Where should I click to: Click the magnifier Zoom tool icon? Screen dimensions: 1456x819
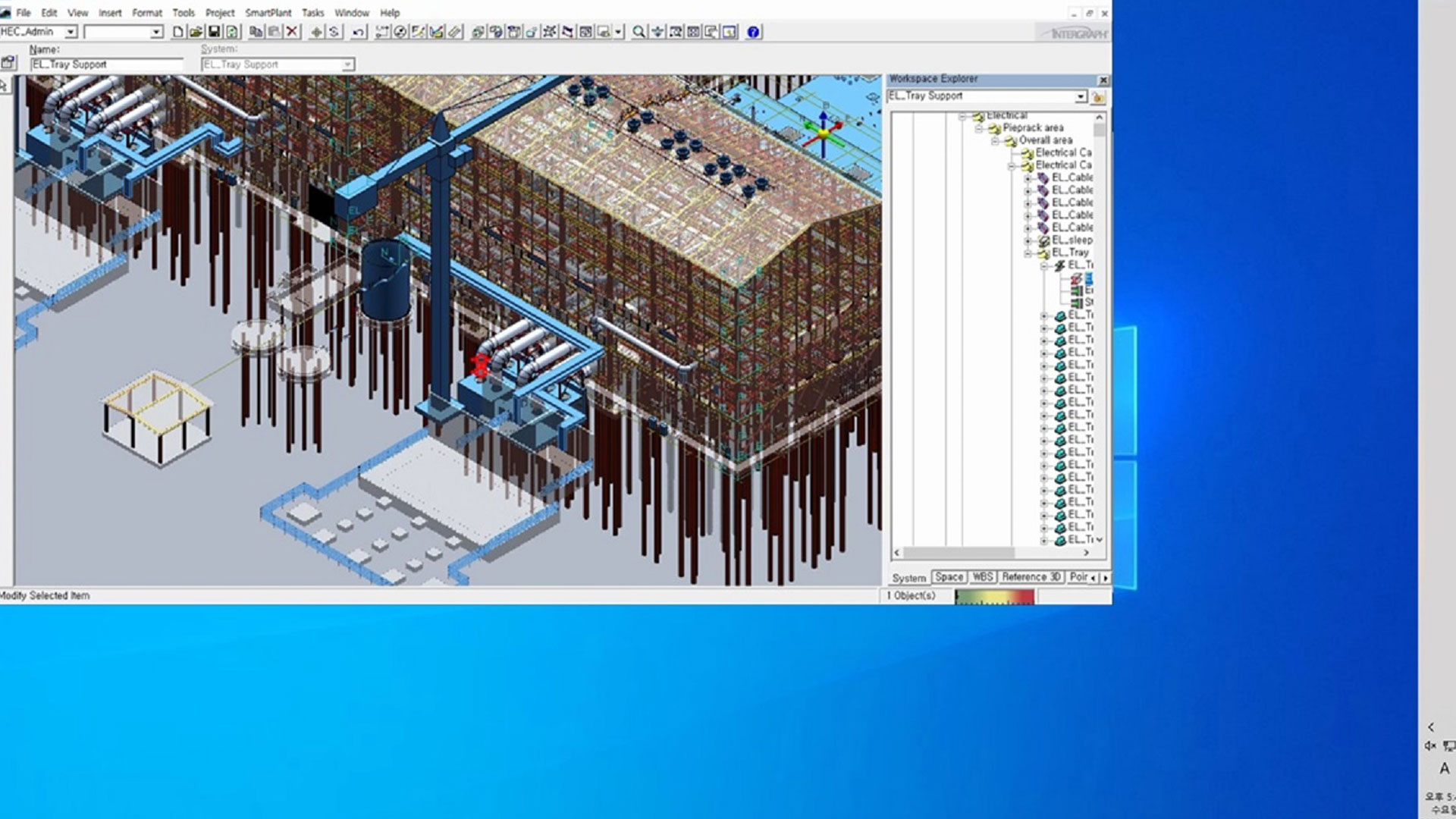click(x=639, y=32)
